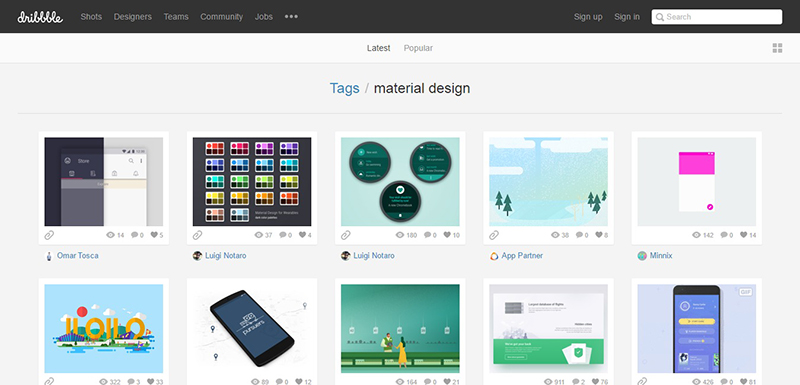Click views eye icon showing 180

[x=400, y=235]
